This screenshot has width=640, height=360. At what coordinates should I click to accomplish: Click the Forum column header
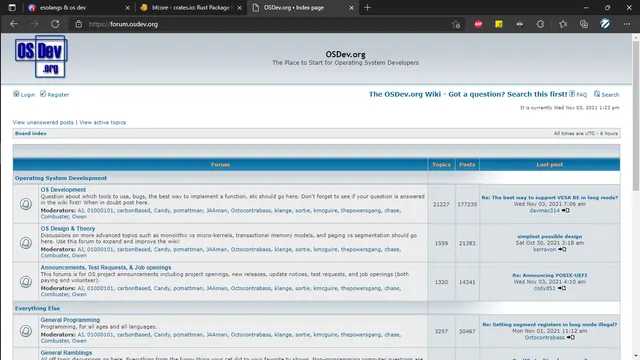pos(220,164)
